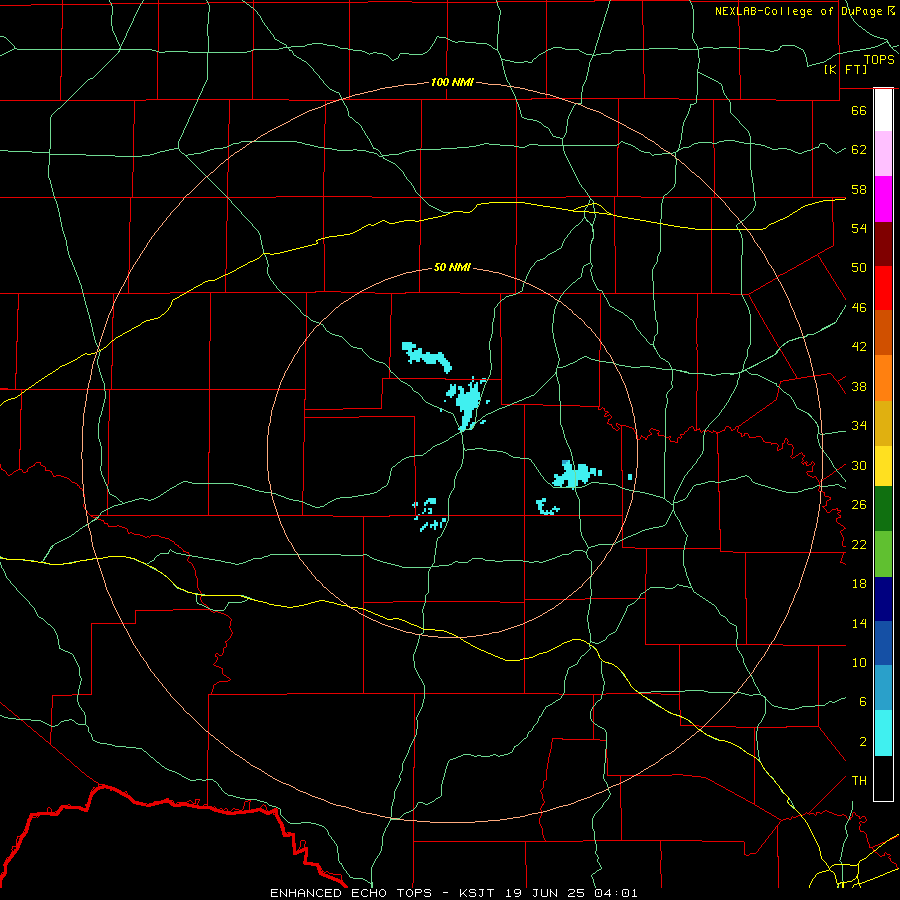Viewport: 900px width, 900px height.
Task: Click the legend value 14
Action: tap(859, 623)
